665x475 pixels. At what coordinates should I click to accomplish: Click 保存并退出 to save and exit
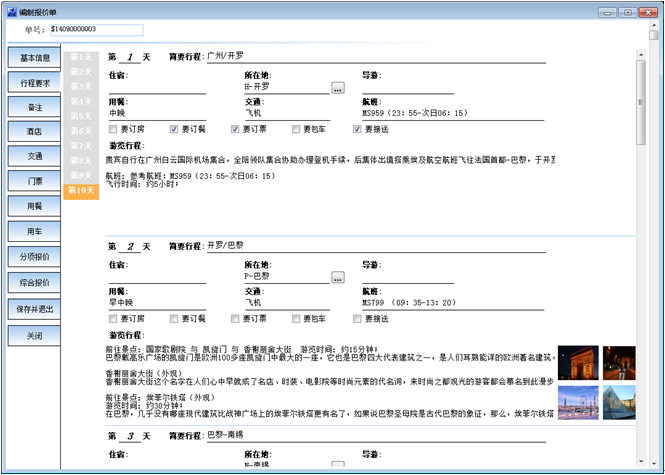tap(34, 309)
